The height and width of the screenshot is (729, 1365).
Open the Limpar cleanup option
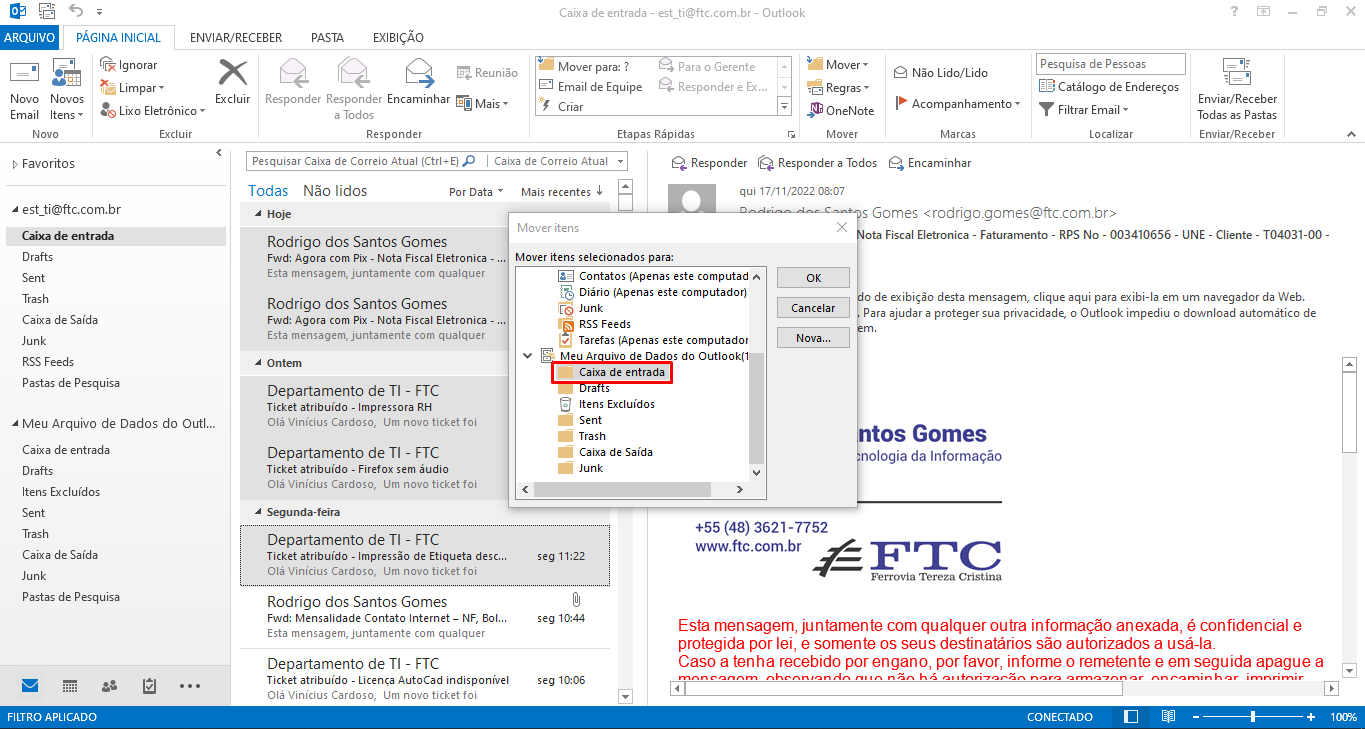pos(133,88)
